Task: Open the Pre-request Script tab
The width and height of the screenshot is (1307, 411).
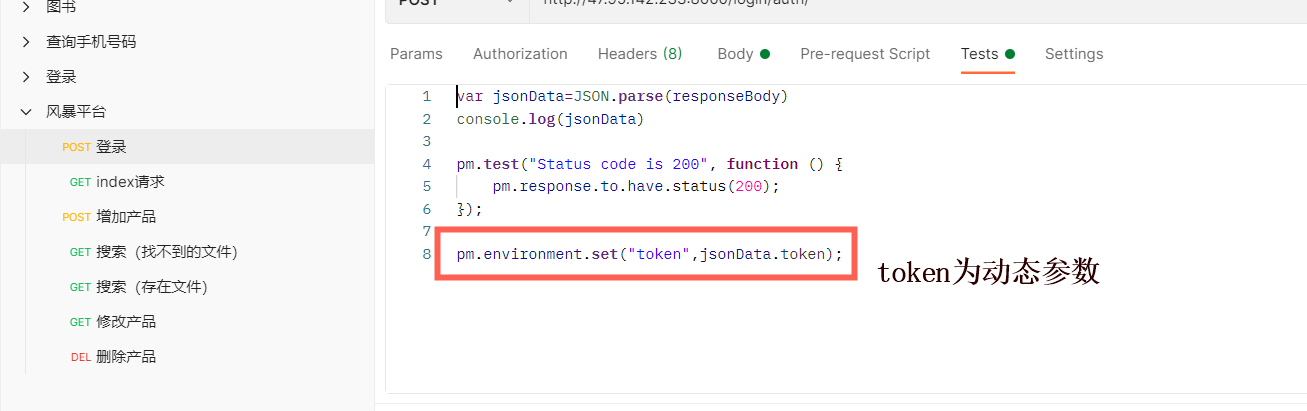Action: (865, 54)
